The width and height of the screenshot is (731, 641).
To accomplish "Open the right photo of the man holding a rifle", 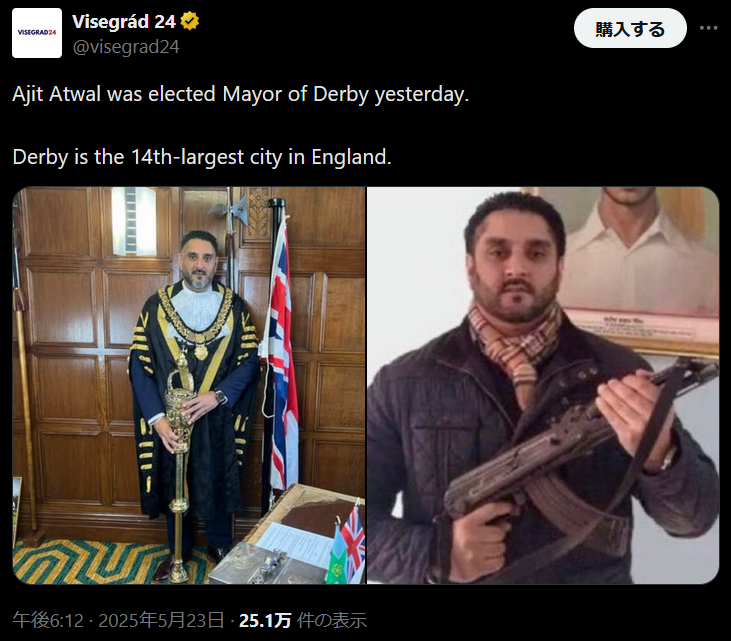I will pos(543,385).
